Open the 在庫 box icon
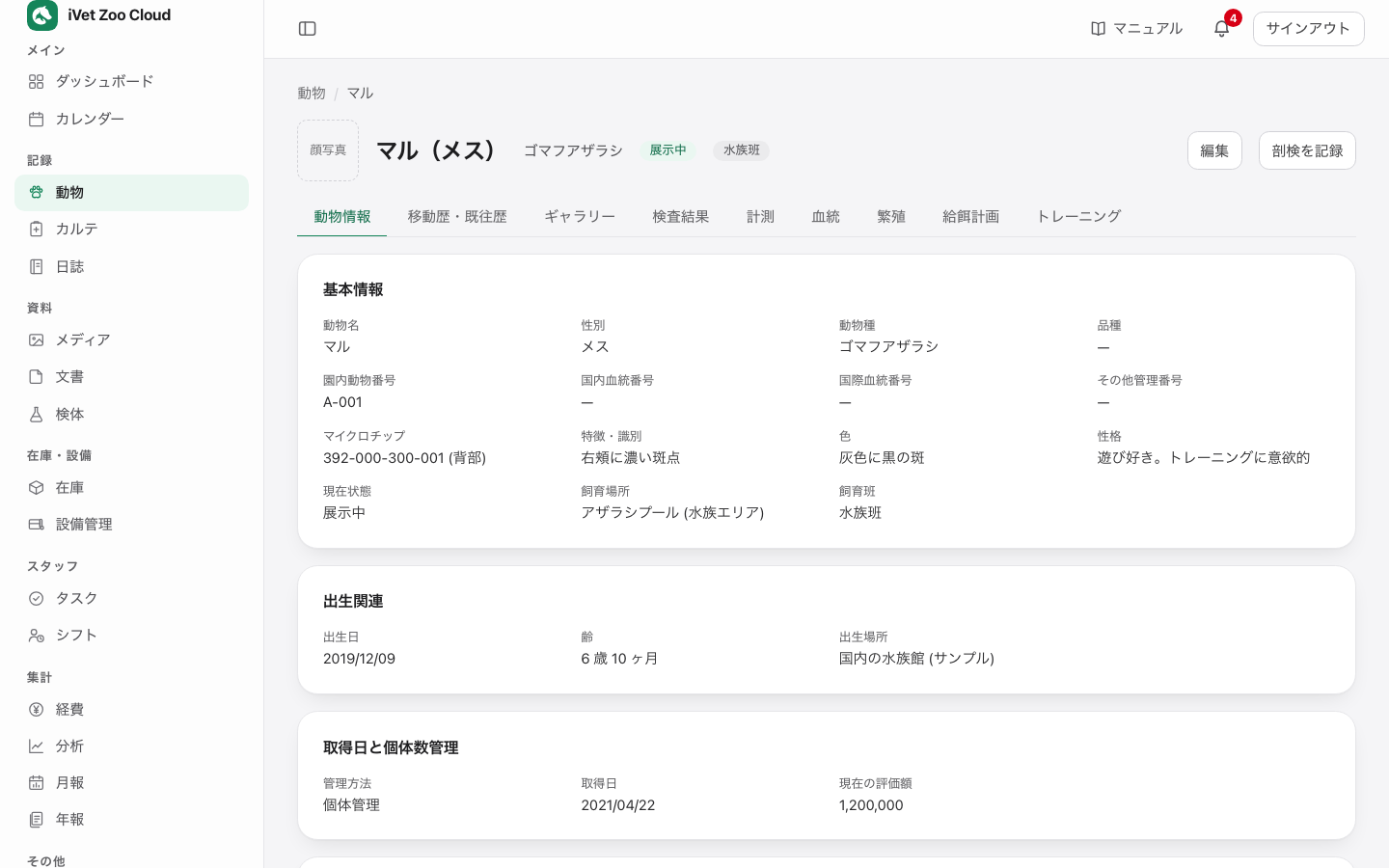The height and width of the screenshot is (868, 1389). (x=37, y=488)
